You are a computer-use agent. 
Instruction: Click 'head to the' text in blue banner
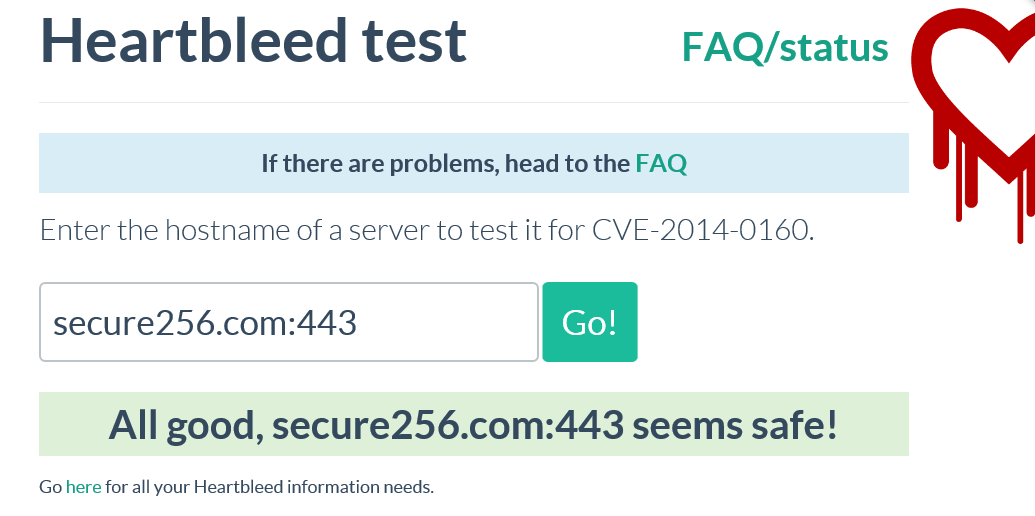(x=568, y=163)
